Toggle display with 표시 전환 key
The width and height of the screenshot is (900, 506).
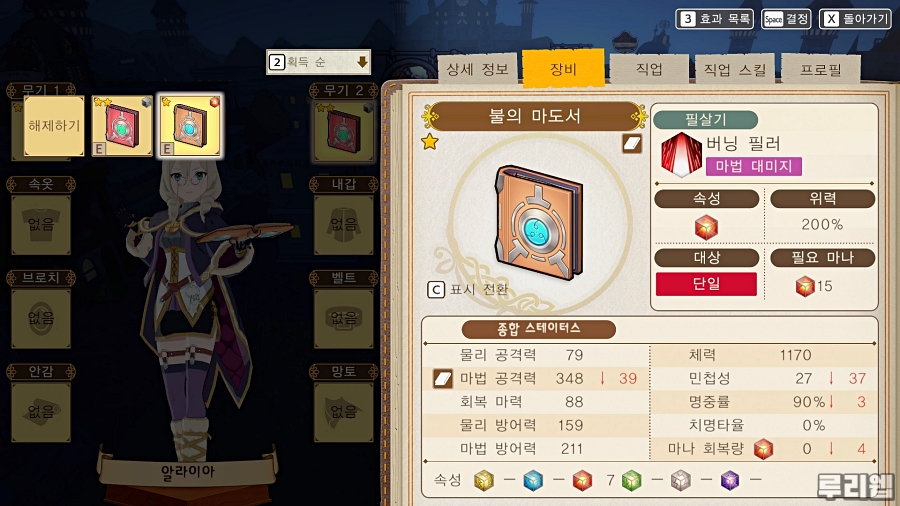(x=468, y=289)
